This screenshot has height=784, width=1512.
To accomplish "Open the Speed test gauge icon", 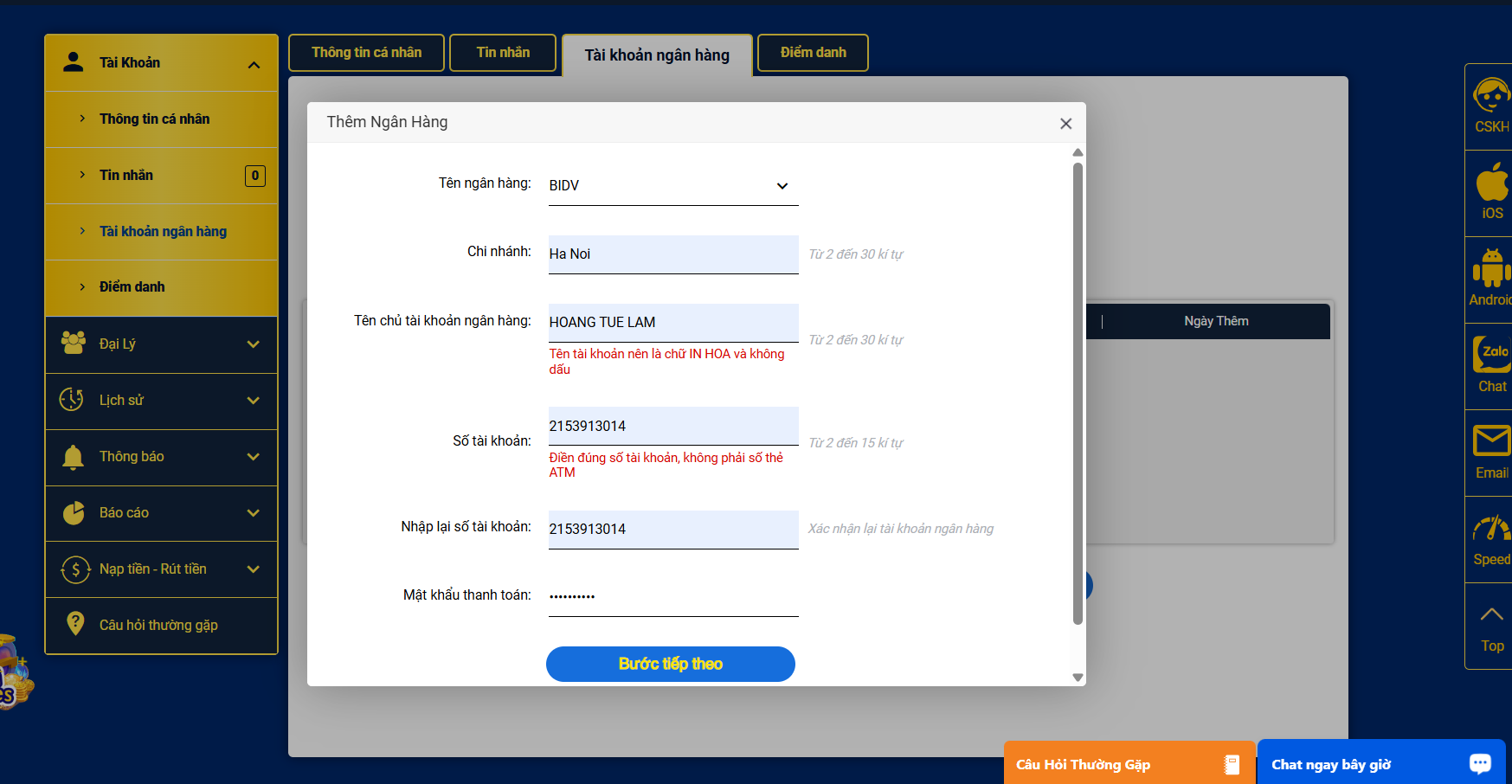I will [1491, 529].
